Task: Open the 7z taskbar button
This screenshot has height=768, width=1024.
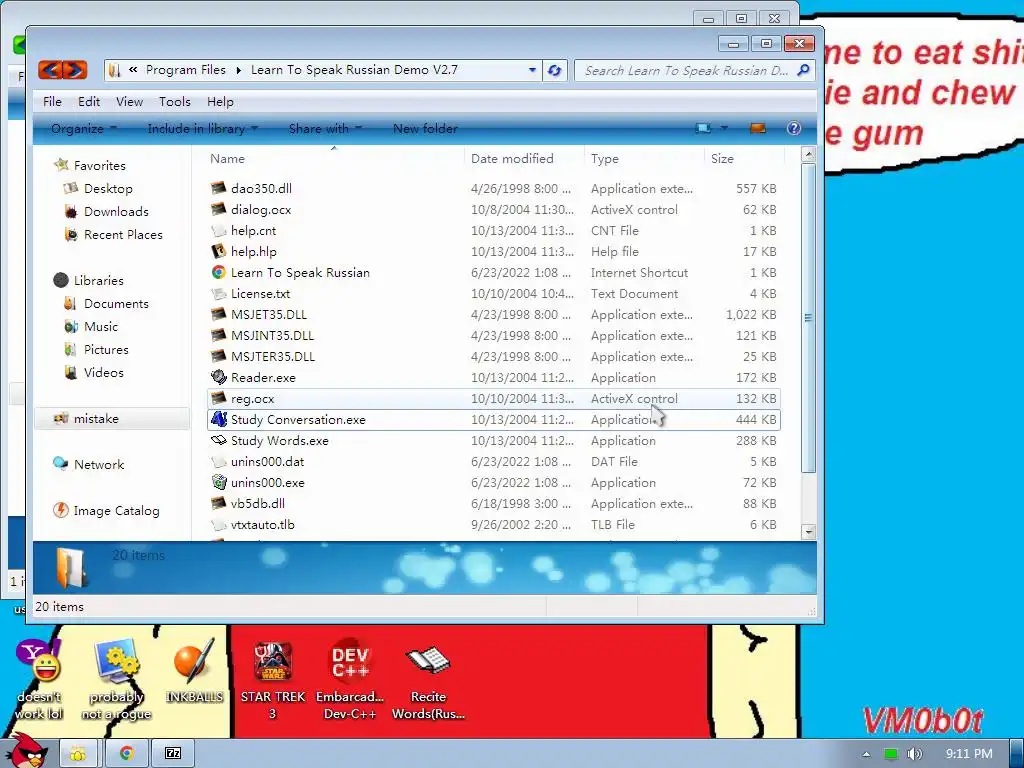Action: (173, 753)
